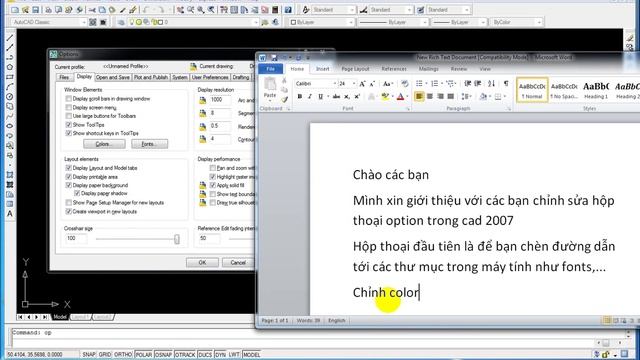Viewport: 640px width, 360px height.
Task: Toggle strikethrough formatting in Word
Action: (336, 97)
